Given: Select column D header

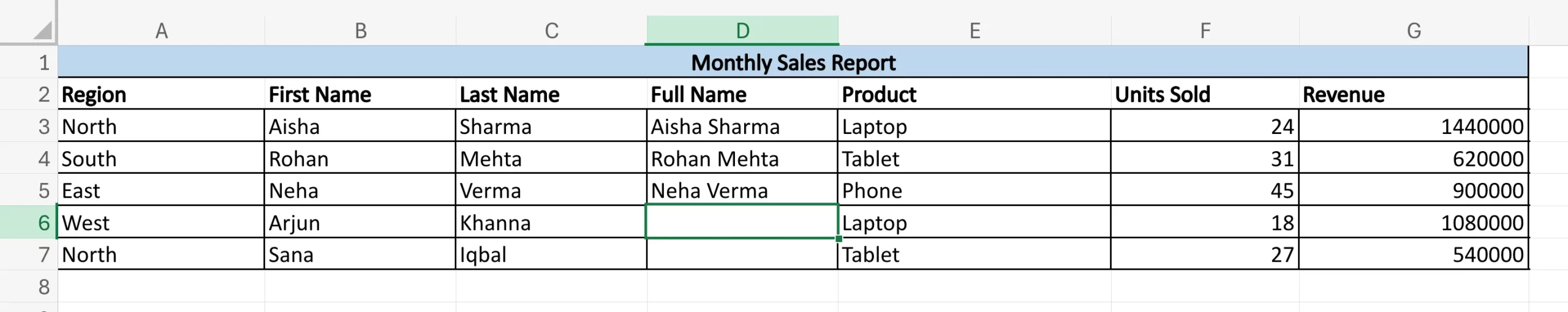Looking at the screenshot, I should point(742,31).
